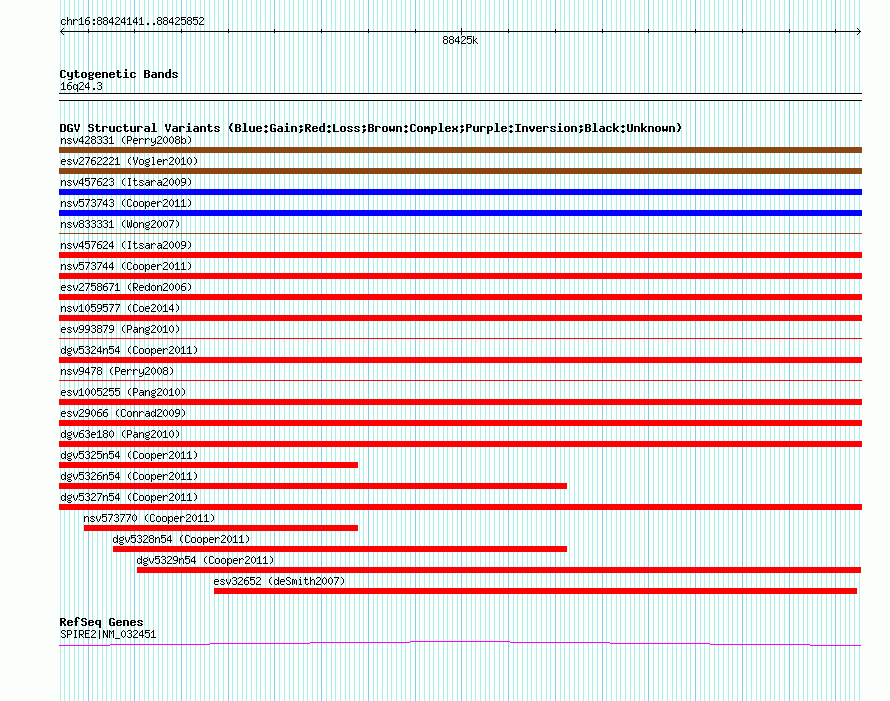Open variant nsv573744 (Cooper2011) label

126,266
